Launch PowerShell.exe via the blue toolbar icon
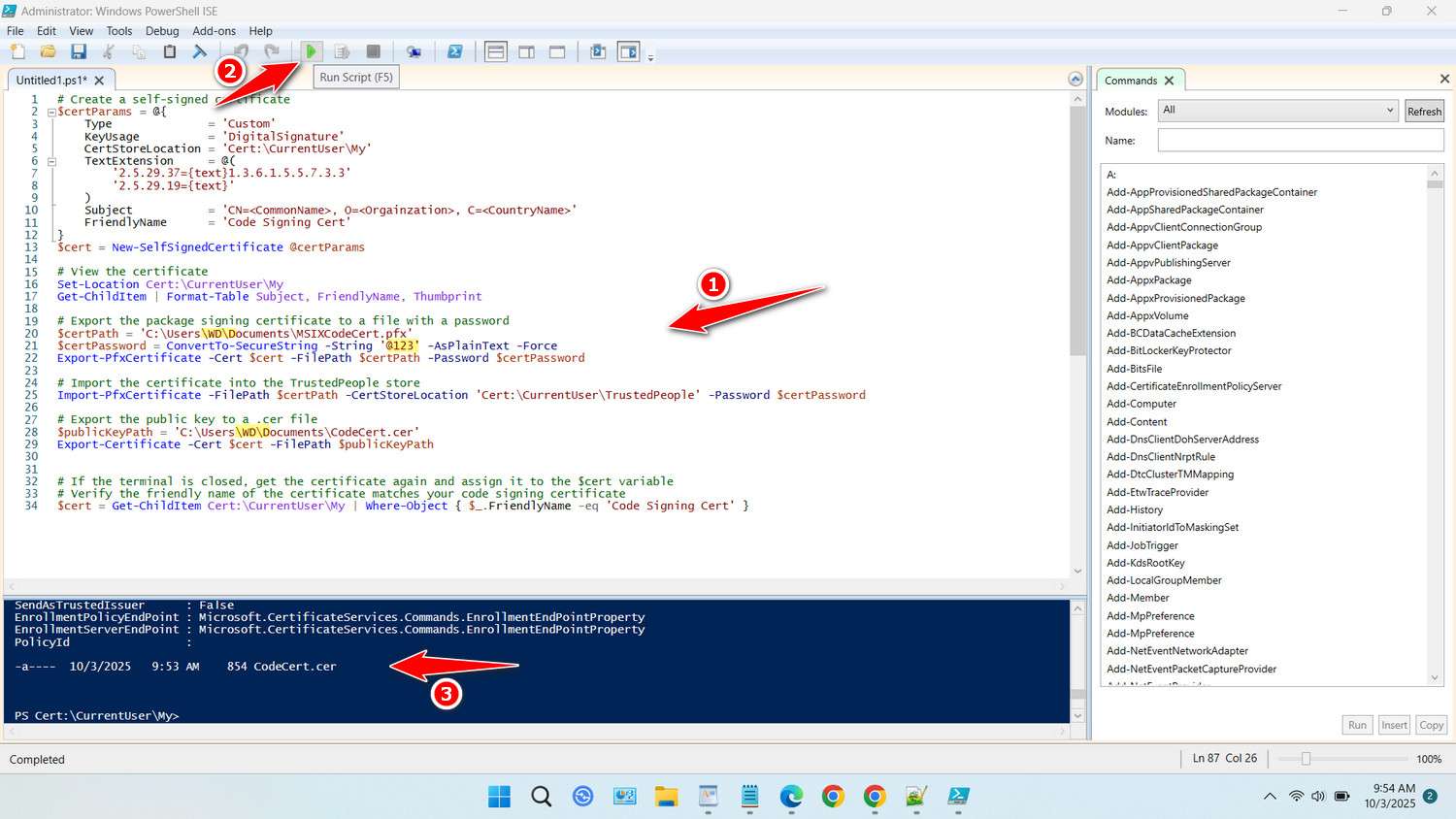 pos(455,51)
